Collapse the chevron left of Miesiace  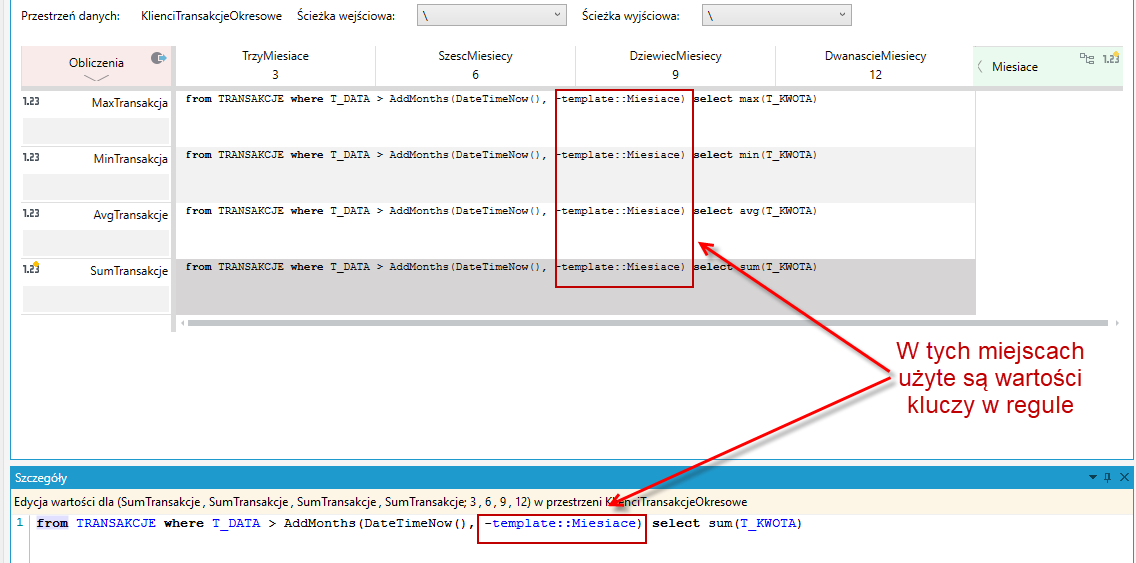tap(980, 67)
